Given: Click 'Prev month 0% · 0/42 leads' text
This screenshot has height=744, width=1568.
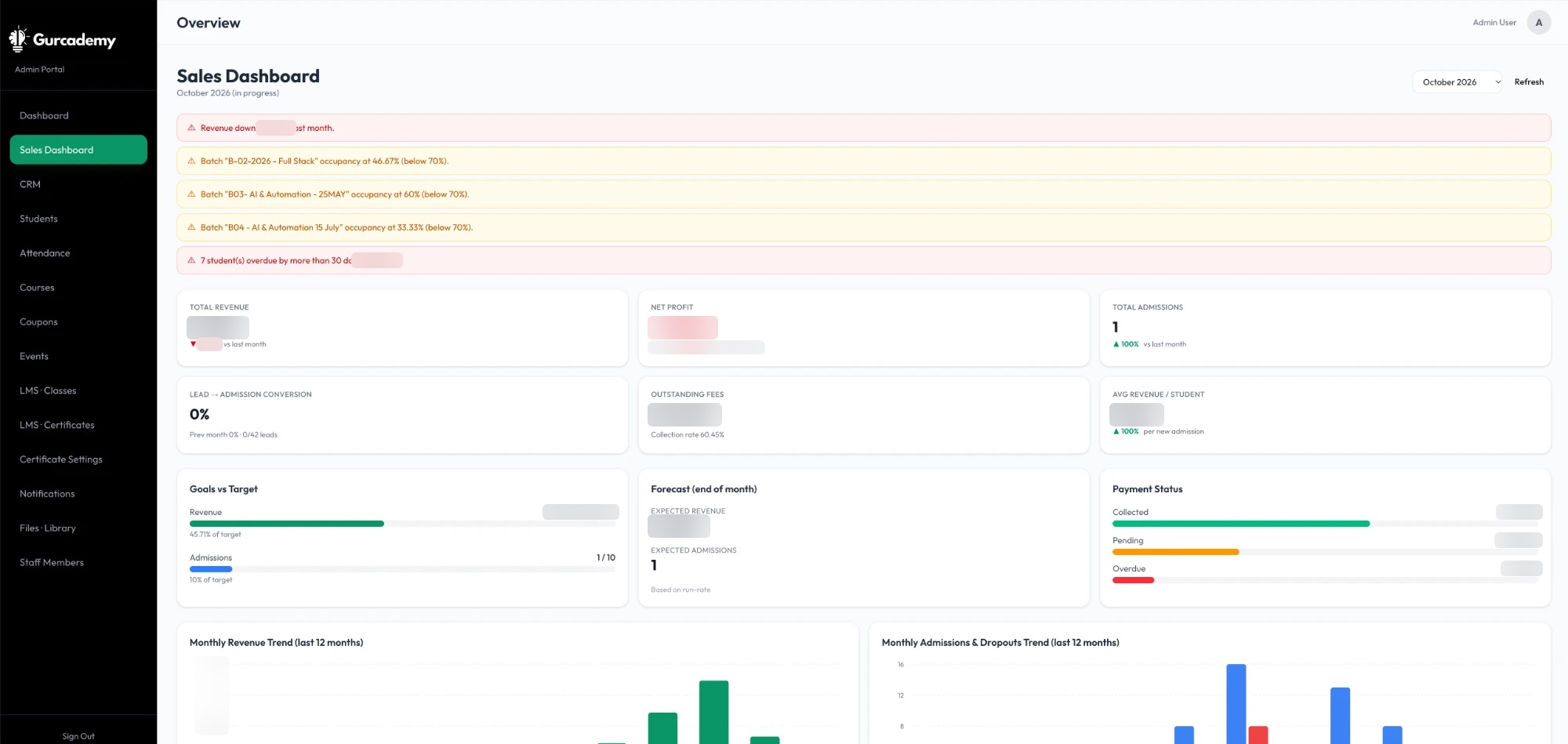Looking at the screenshot, I should (x=234, y=434).
